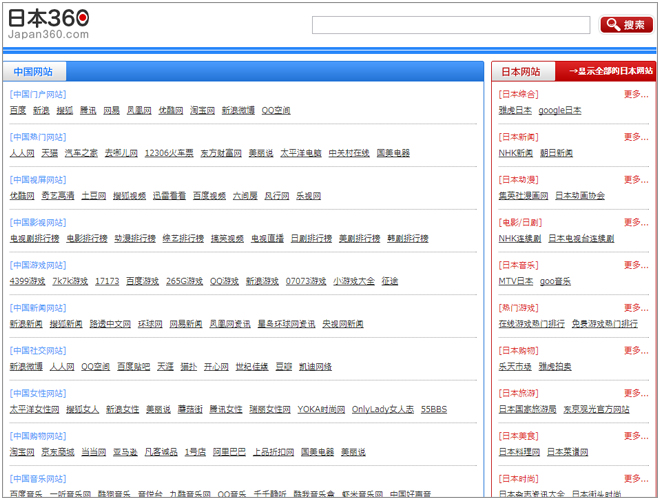Open the 开心网 link
The image size is (660, 500).
(216, 367)
